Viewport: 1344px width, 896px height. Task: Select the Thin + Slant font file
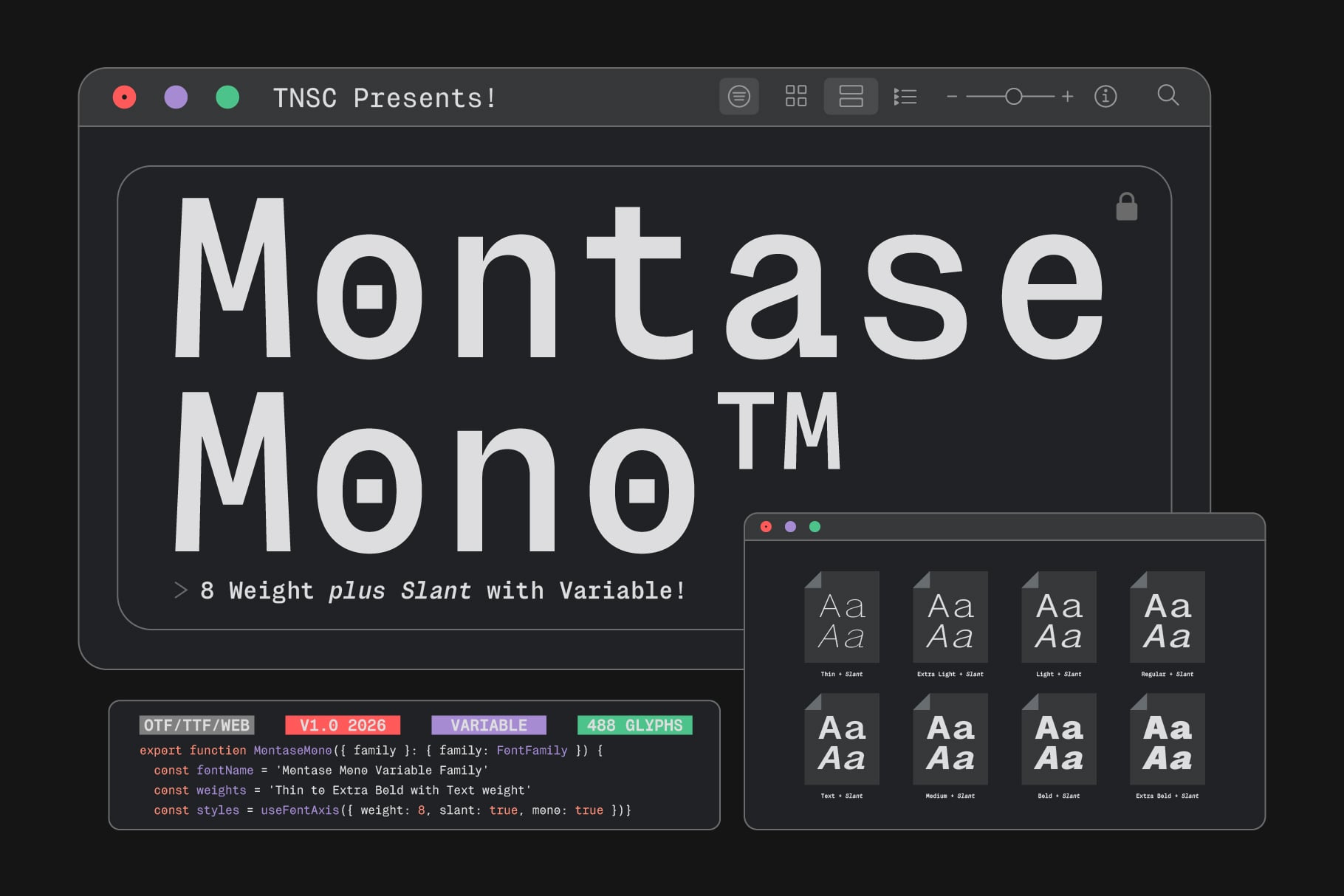pos(842,616)
